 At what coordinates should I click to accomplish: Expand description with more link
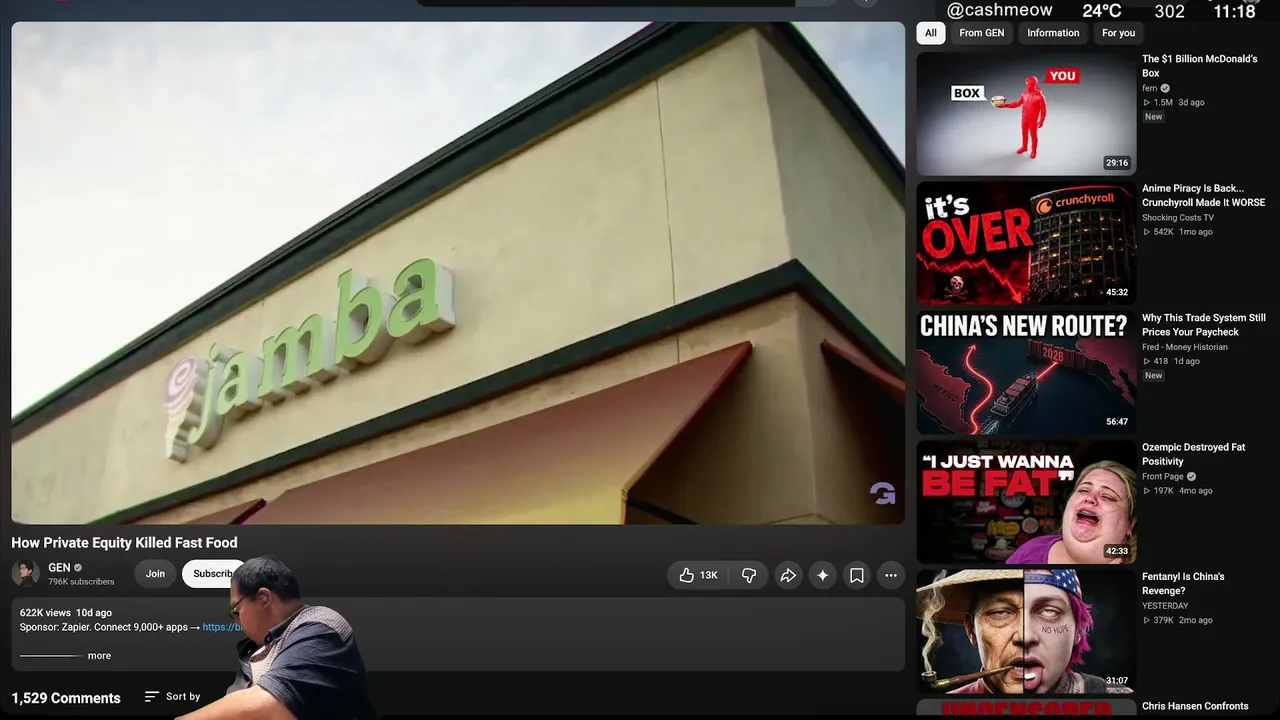click(99, 656)
